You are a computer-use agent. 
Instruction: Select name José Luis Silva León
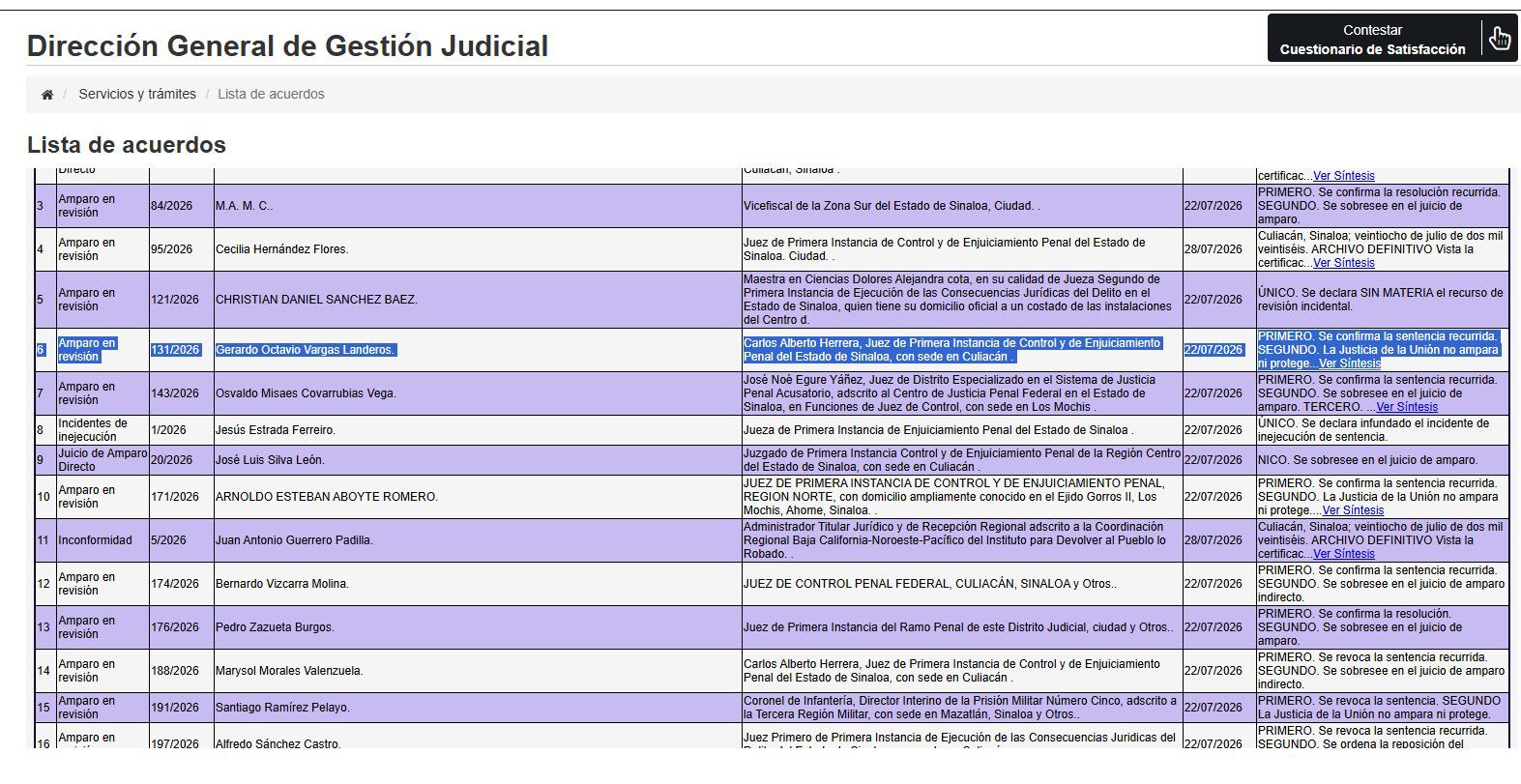pos(270,460)
